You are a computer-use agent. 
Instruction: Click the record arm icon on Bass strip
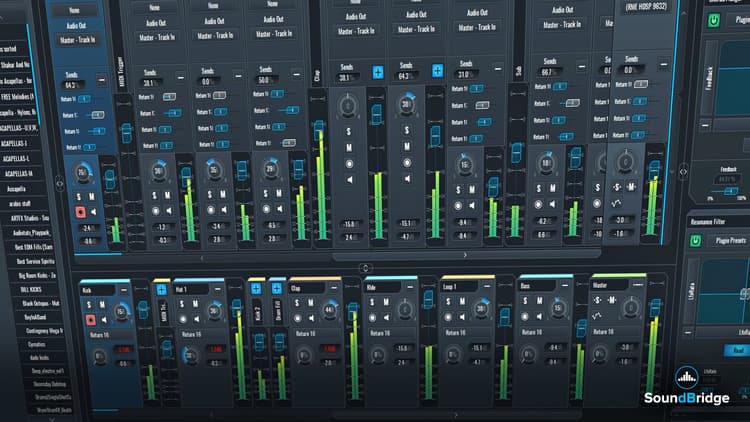(525, 316)
